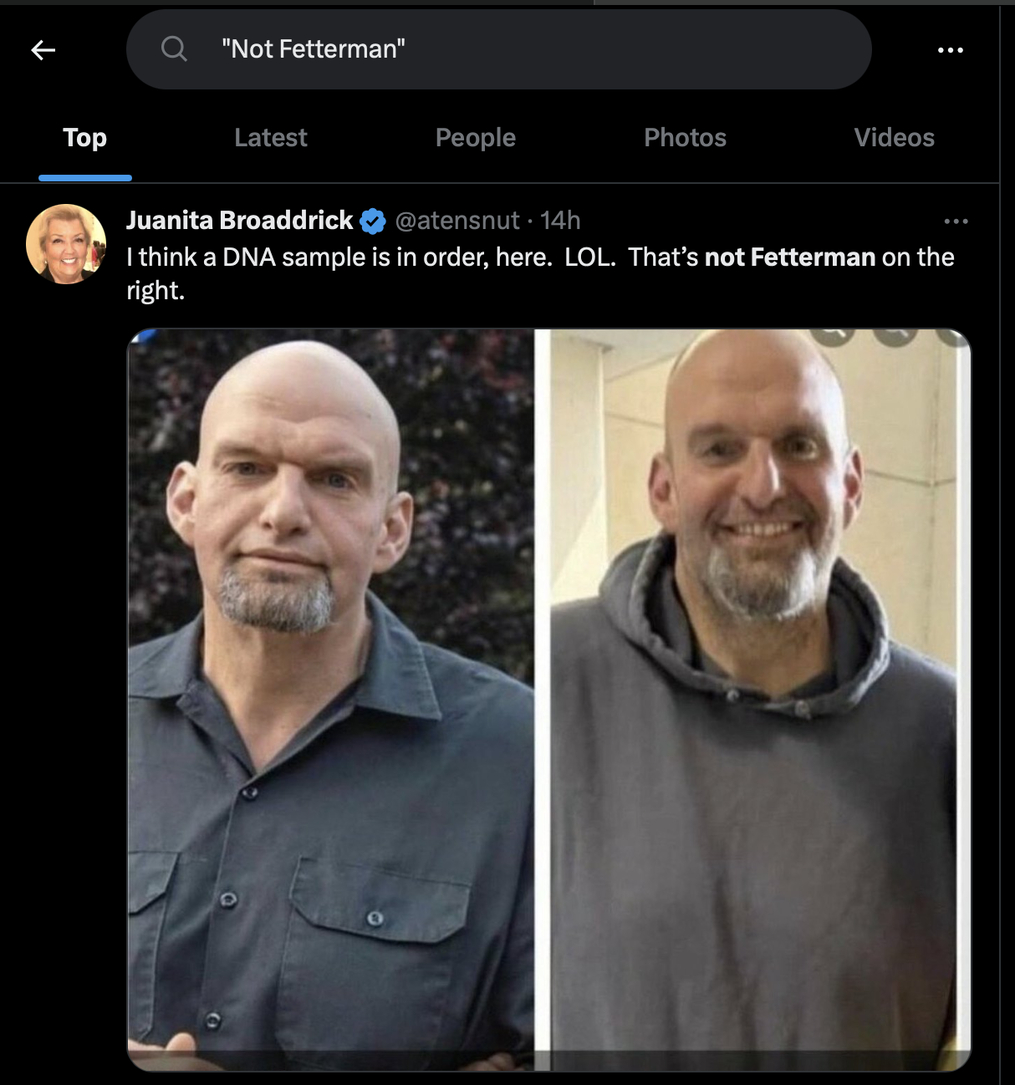Image resolution: width=1015 pixels, height=1085 pixels.
Task: Switch to the Latest tab
Action: [x=271, y=138]
